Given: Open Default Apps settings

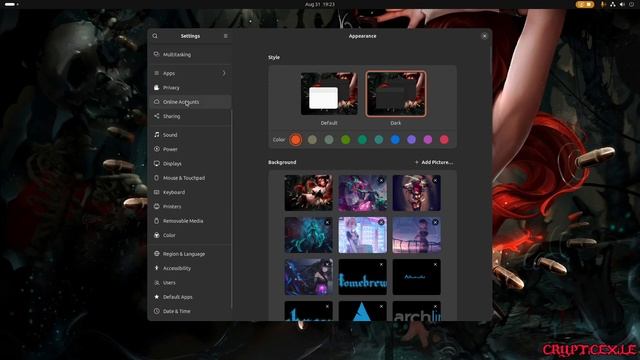Looking at the screenshot, I should coord(190,297).
